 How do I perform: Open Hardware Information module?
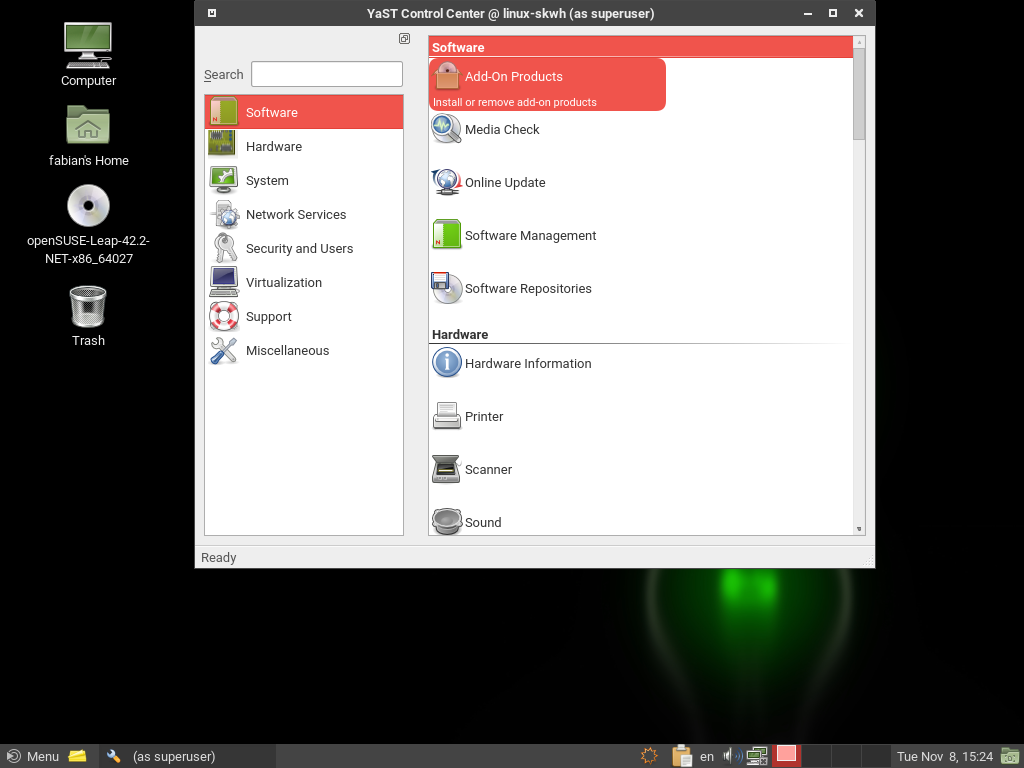(527, 364)
